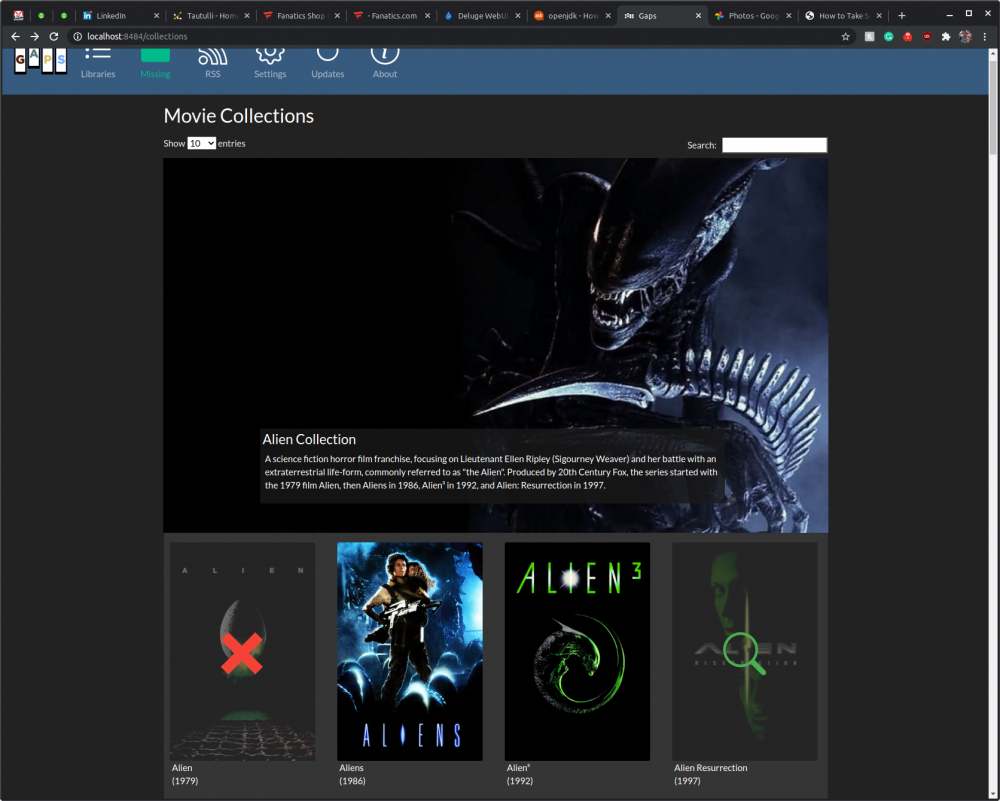Open the Libraries page icon
This screenshot has width=1000, height=801.
[98, 56]
